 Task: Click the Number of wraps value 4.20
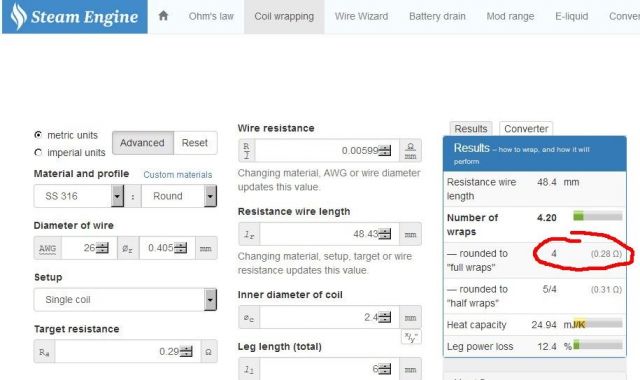click(547, 218)
